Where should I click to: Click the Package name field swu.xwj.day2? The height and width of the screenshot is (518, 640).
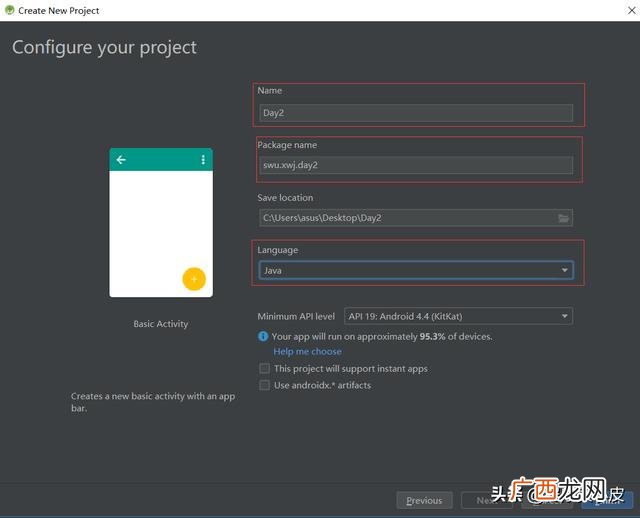click(416, 165)
